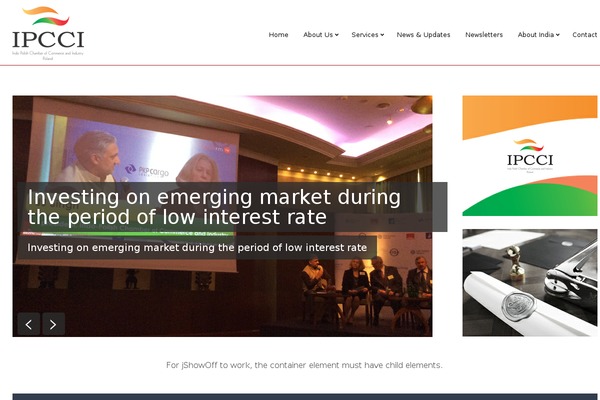600x400 pixels.
Task: Open the Home menu item
Action: click(x=278, y=34)
